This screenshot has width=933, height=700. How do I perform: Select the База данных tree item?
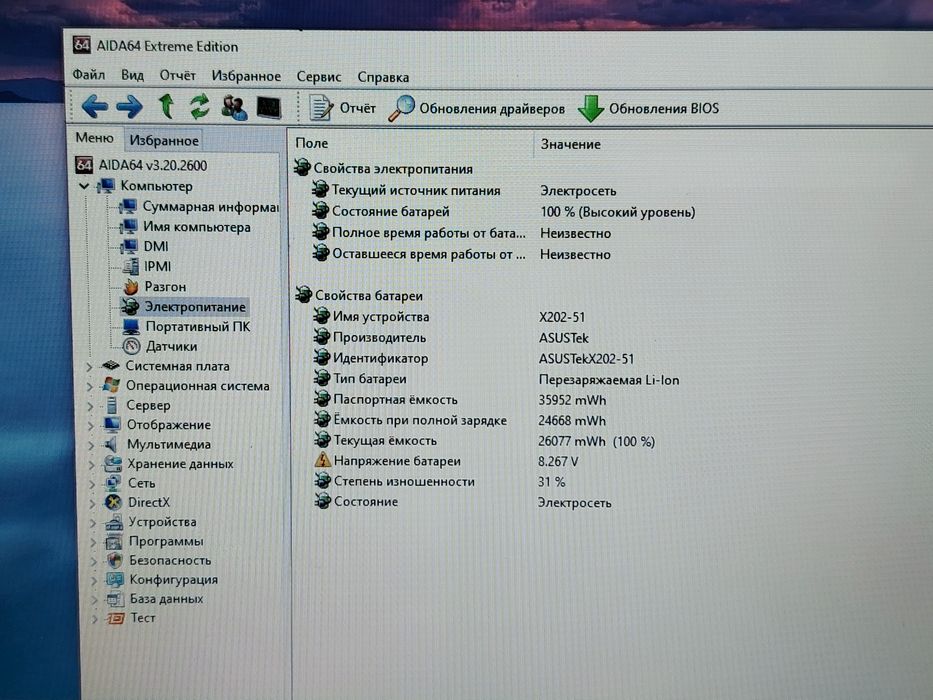(x=167, y=599)
